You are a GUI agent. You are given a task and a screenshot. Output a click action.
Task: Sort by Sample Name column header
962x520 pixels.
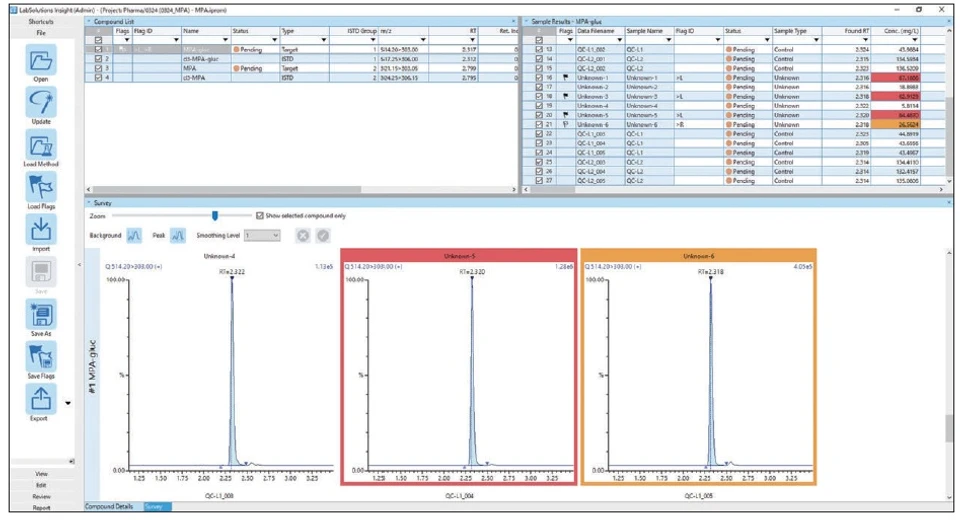650,31
